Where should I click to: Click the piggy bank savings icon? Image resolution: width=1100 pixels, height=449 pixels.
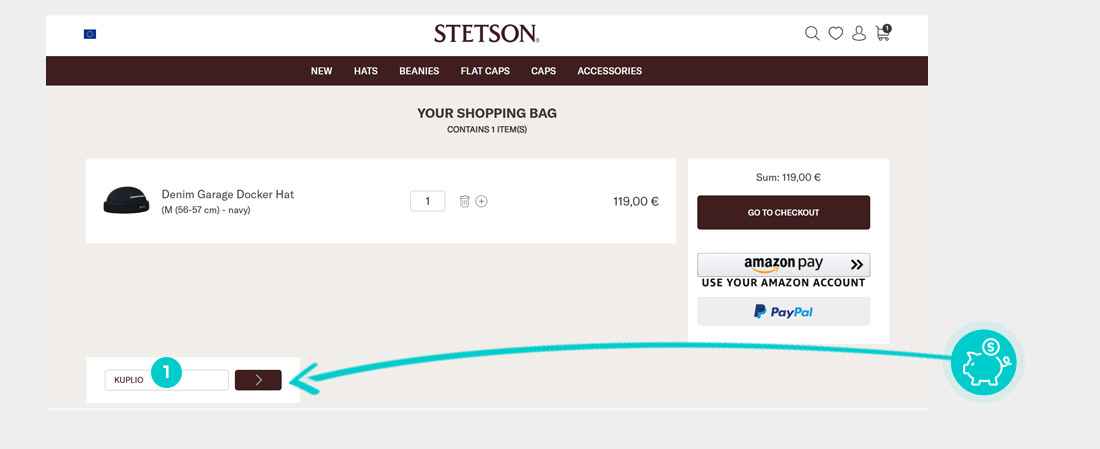coord(983,362)
